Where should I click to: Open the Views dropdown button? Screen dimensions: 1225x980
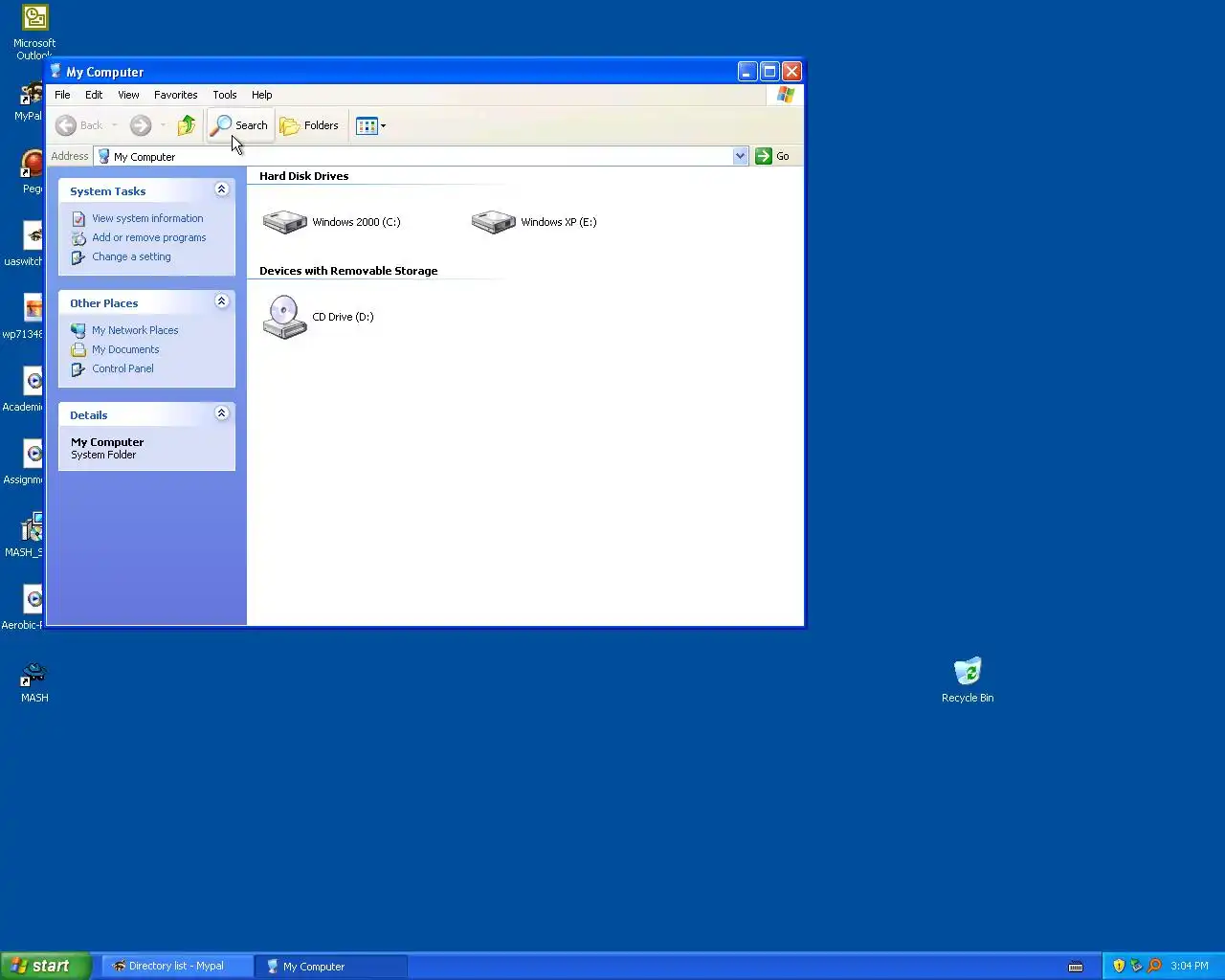(370, 125)
